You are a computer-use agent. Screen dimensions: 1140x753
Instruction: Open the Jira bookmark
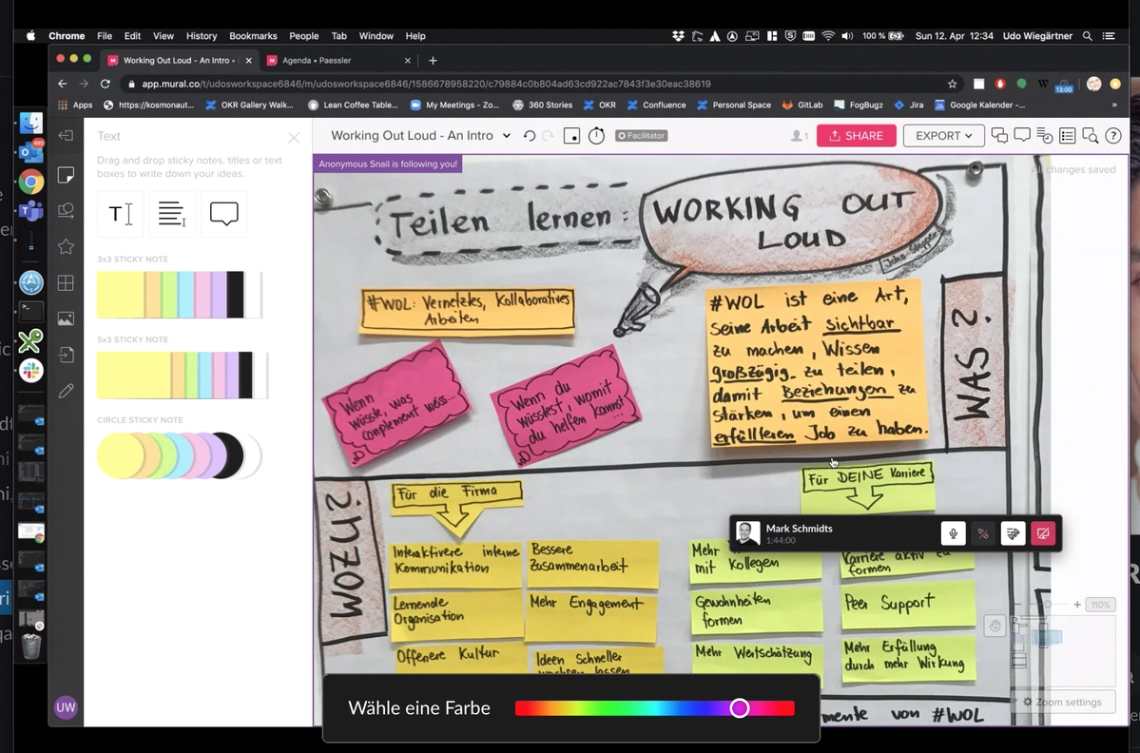tap(909, 105)
